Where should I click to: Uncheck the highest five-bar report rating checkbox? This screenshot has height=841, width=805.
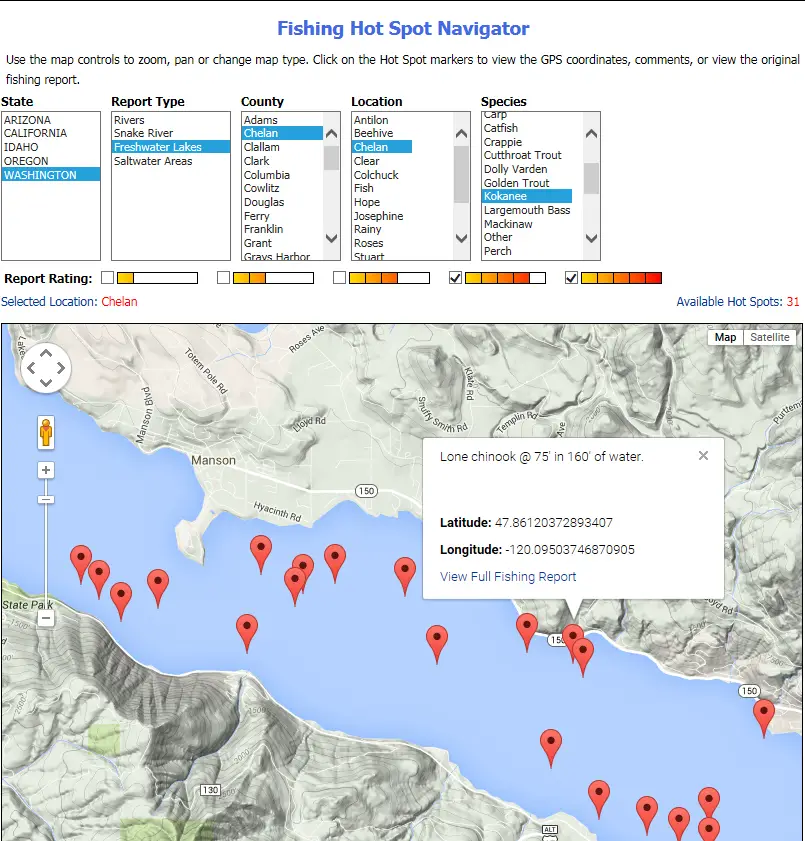click(x=571, y=278)
